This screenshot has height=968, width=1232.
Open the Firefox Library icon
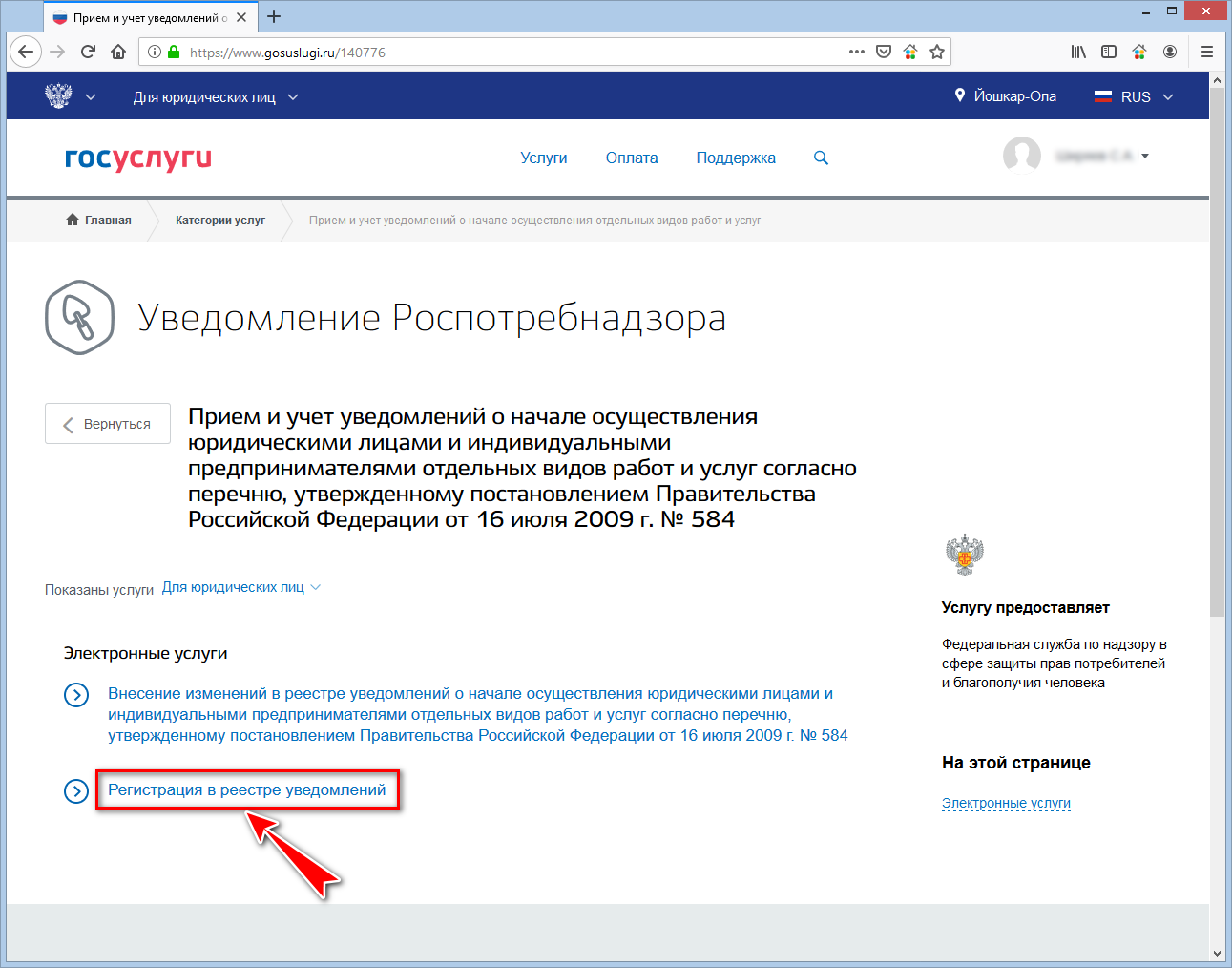(1078, 52)
